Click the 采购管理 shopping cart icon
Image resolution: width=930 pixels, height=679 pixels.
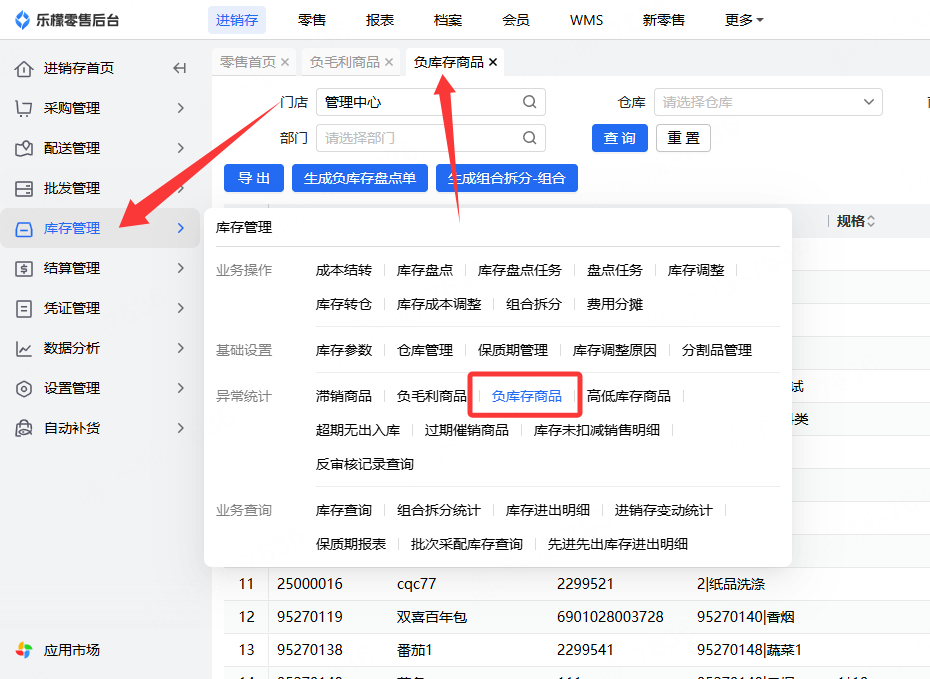click(24, 108)
